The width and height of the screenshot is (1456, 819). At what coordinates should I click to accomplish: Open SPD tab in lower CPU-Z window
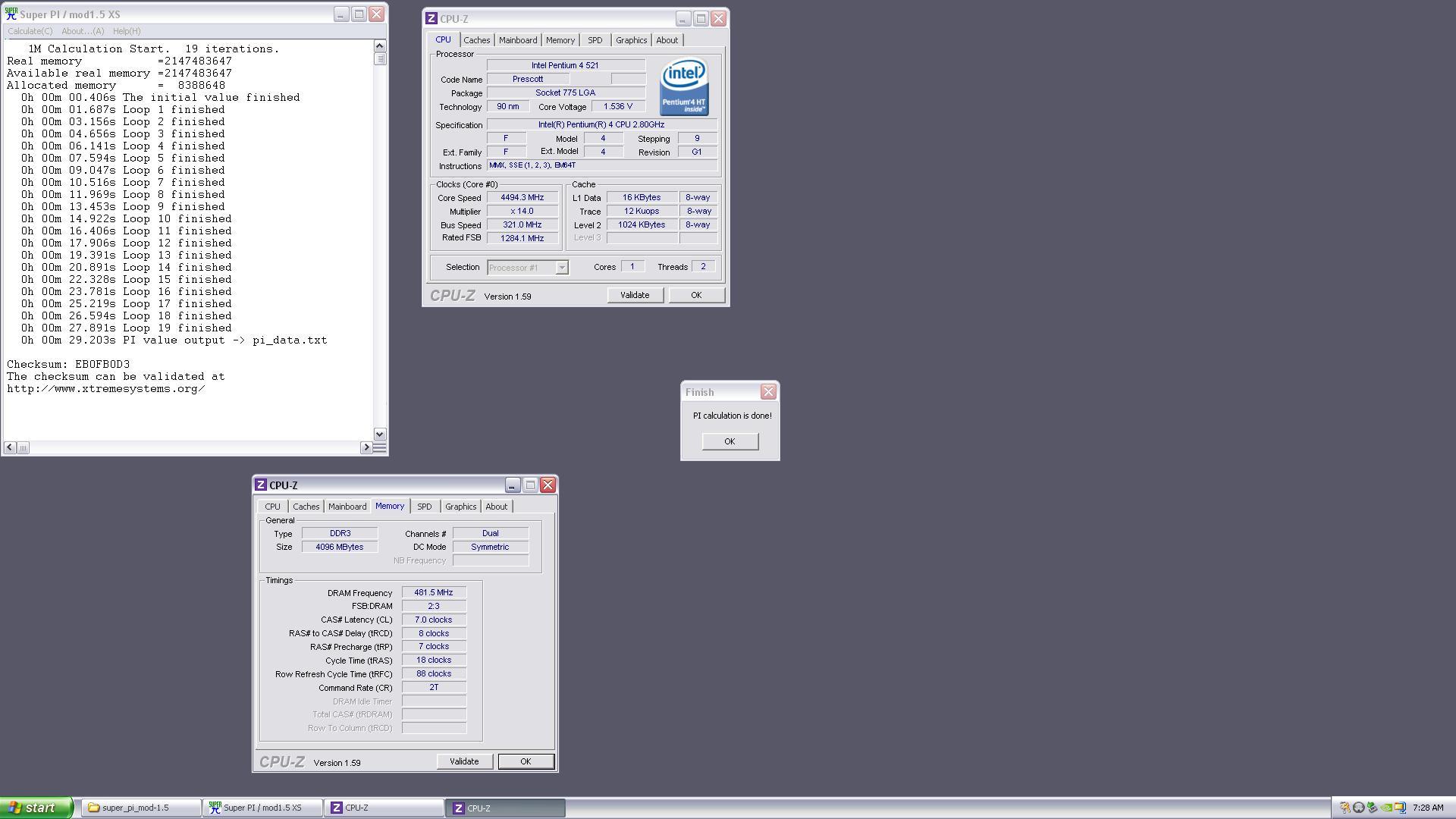pos(425,507)
